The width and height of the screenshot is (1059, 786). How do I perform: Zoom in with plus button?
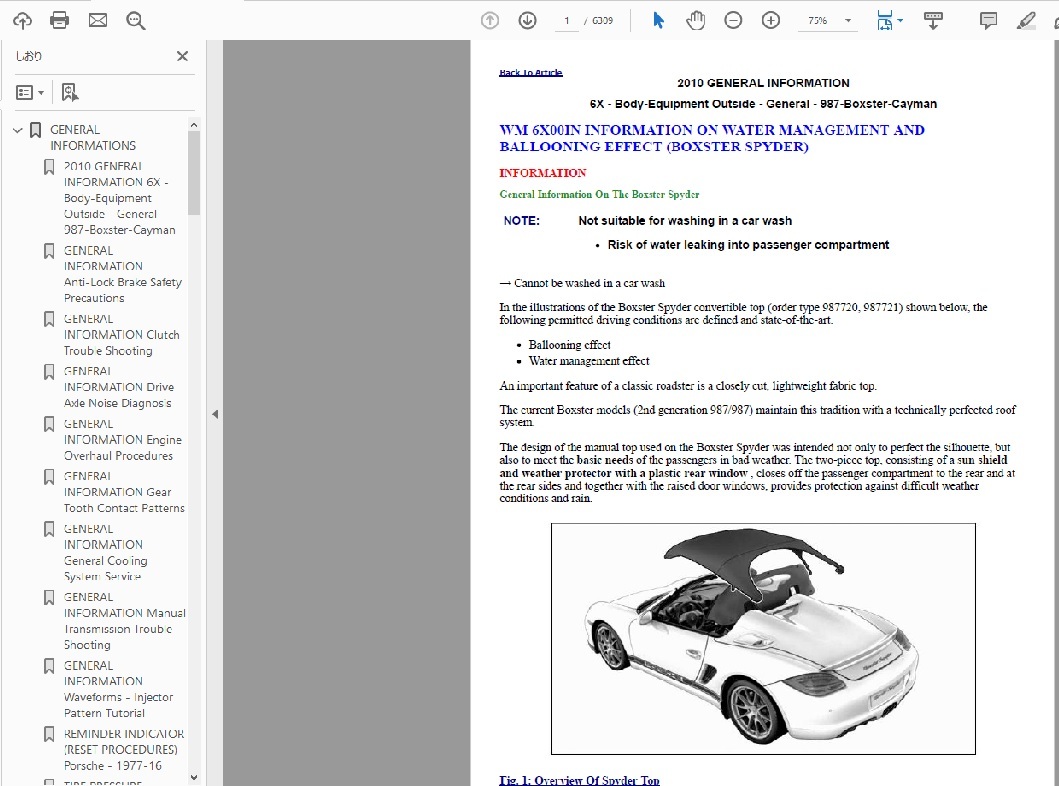click(771, 21)
